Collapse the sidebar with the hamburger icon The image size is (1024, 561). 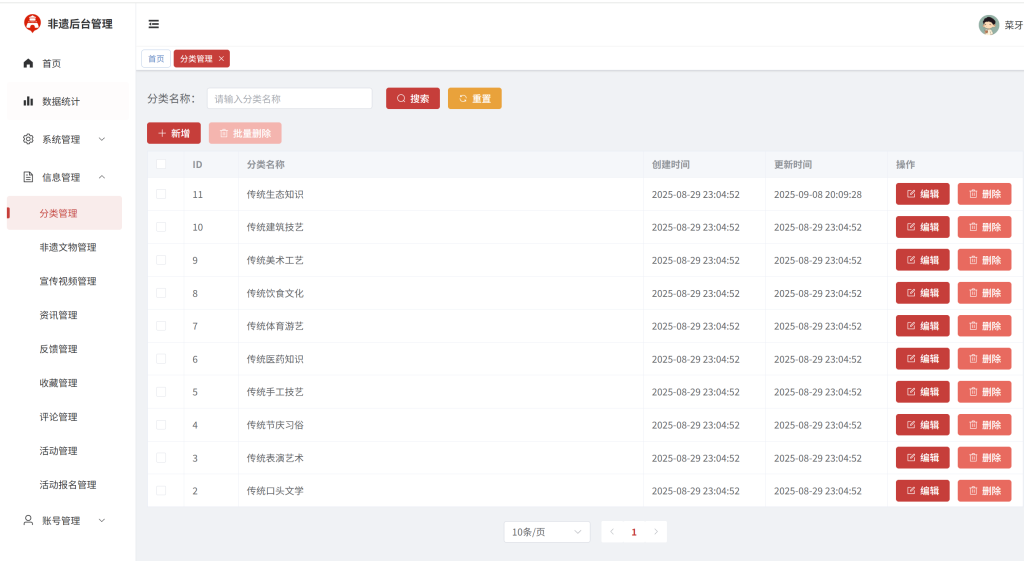[153, 24]
